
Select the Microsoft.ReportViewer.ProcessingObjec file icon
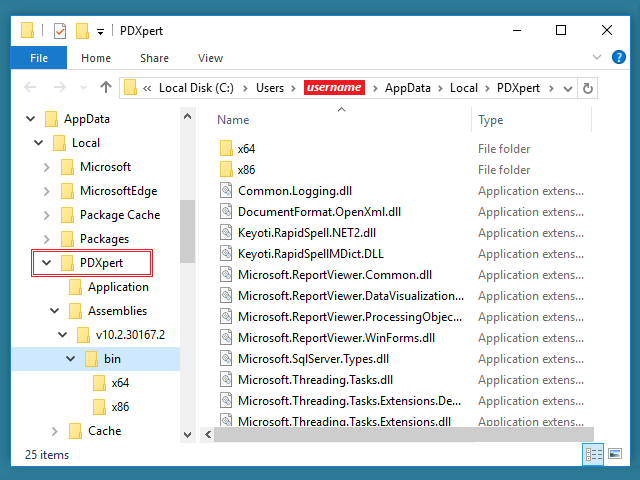pos(226,316)
